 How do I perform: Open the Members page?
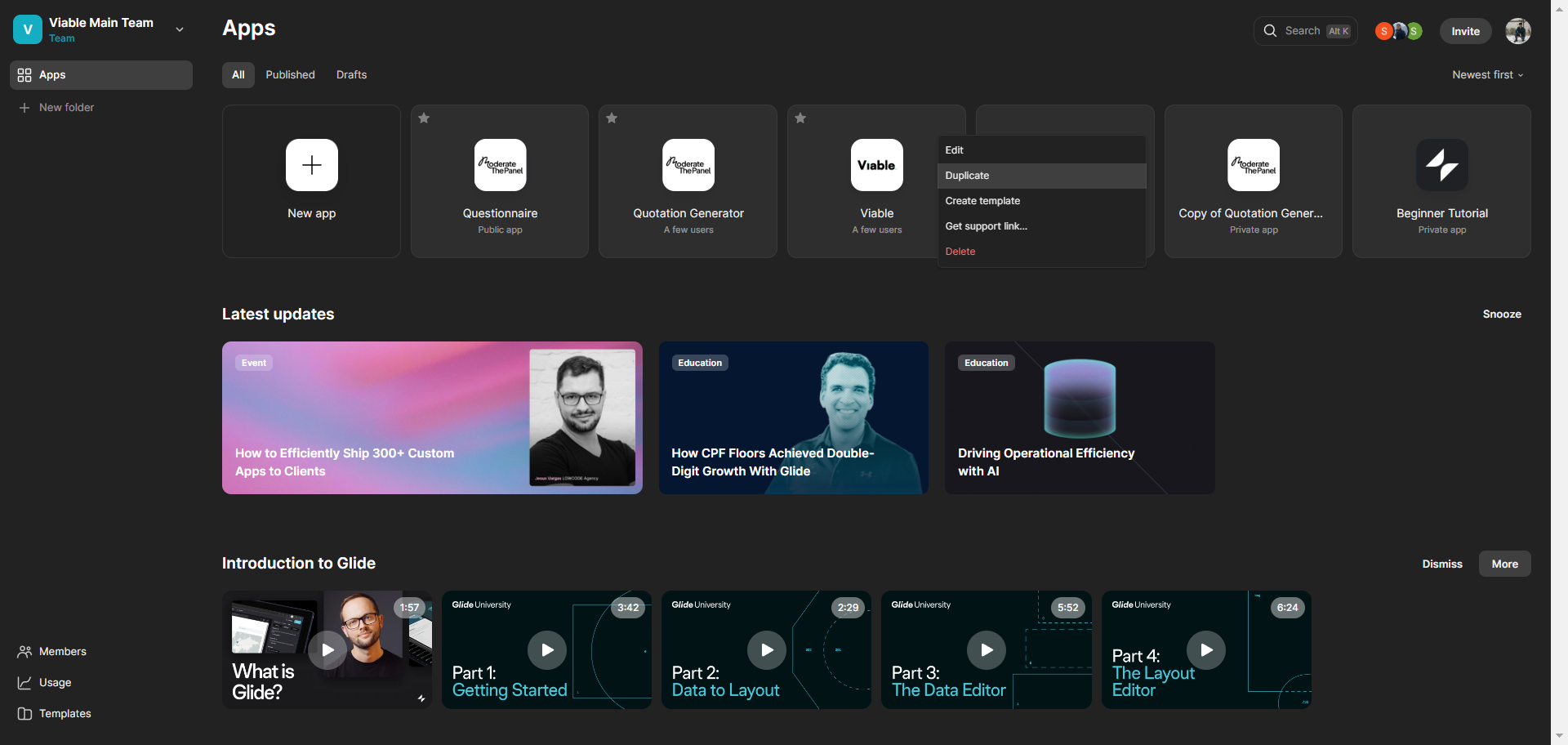pos(52,652)
